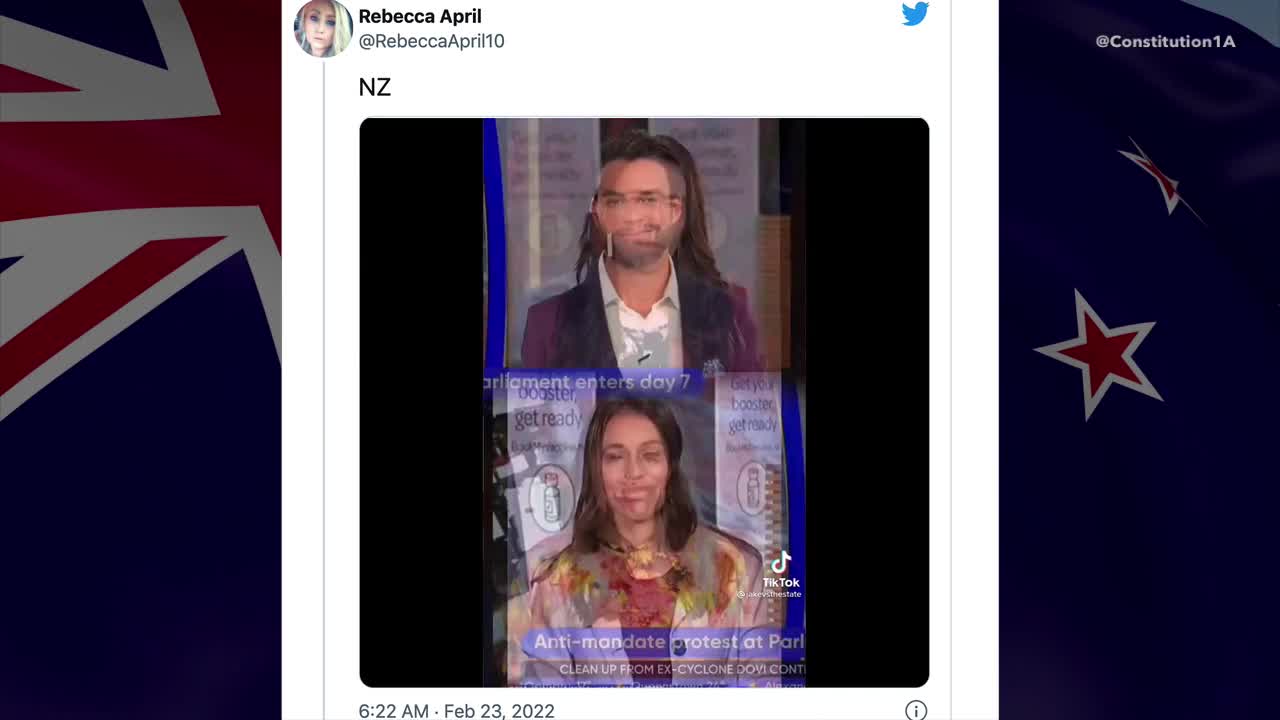Click the @RebeccaApril10 handle
Screen dimensions: 1280x720
coord(431,41)
